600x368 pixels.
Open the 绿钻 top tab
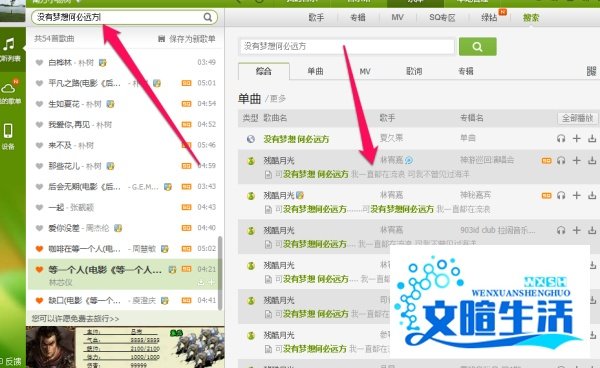489,18
